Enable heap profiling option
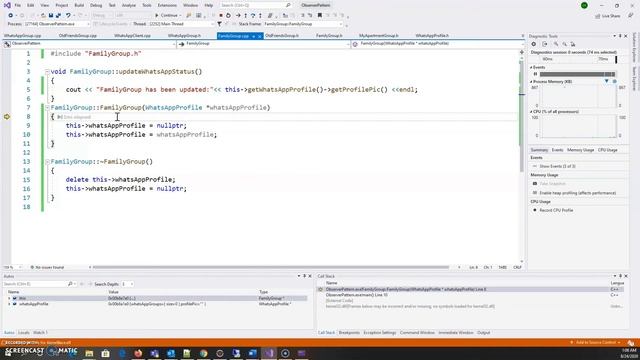The height and width of the screenshot is (360, 640). pos(574,193)
